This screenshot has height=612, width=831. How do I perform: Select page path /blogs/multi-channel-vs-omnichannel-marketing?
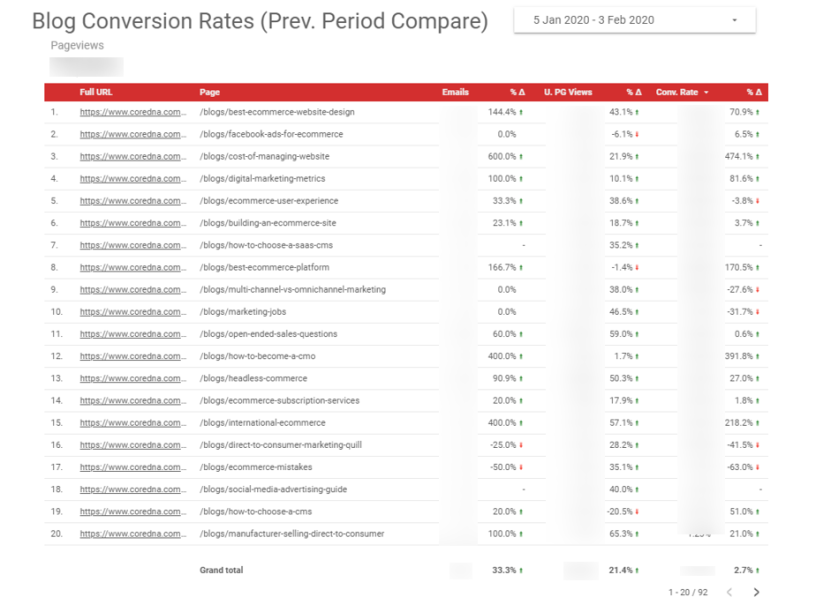click(x=293, y=290)
